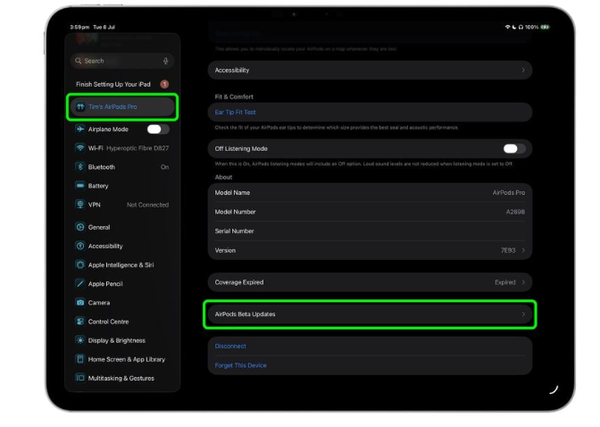This screenshot has height=427, width=600.
Task: Select Tim's AirPods Pro in sidebar
Action: pos(122,107)
